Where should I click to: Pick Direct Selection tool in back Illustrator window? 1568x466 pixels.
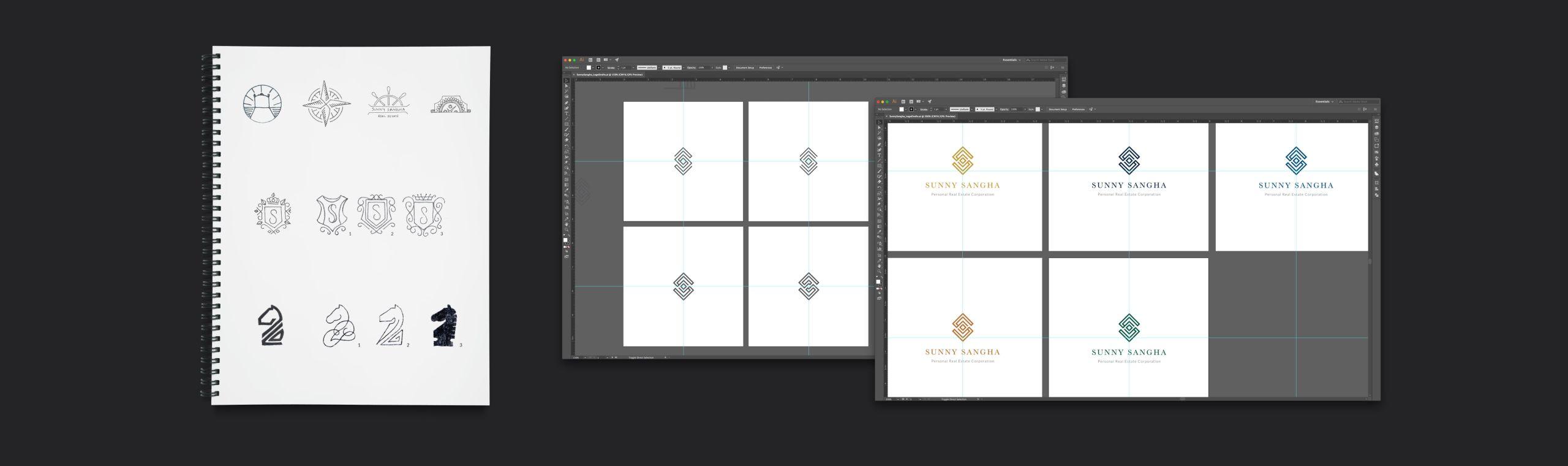[567, 86]
